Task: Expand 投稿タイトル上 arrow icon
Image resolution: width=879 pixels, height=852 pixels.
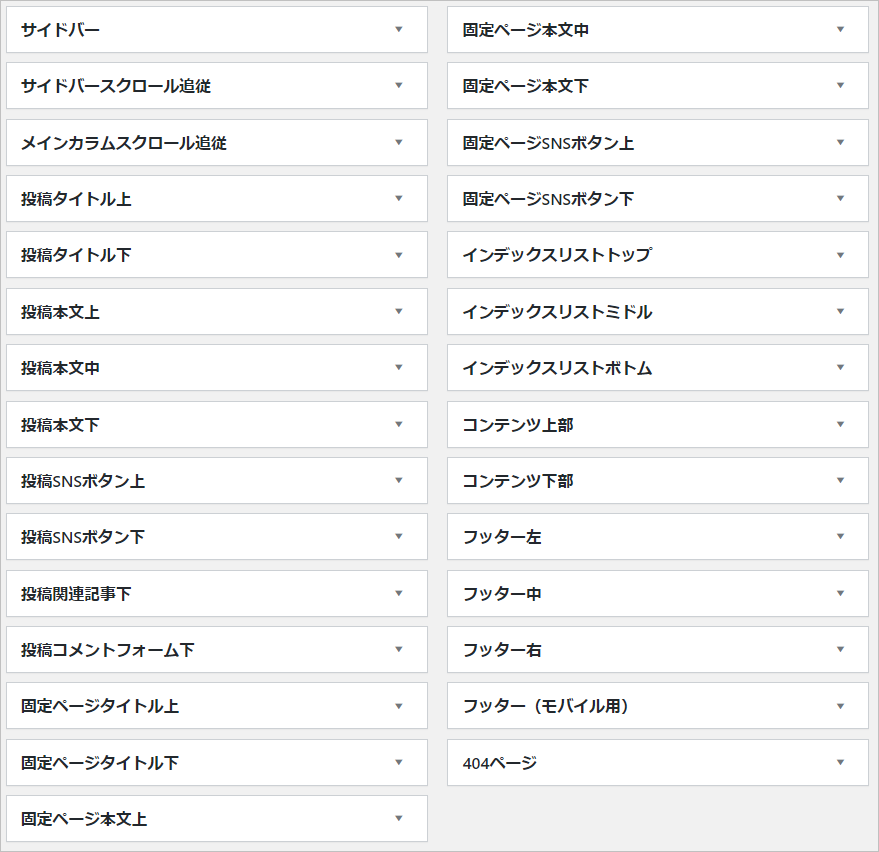Action: (x=399, y=198)
